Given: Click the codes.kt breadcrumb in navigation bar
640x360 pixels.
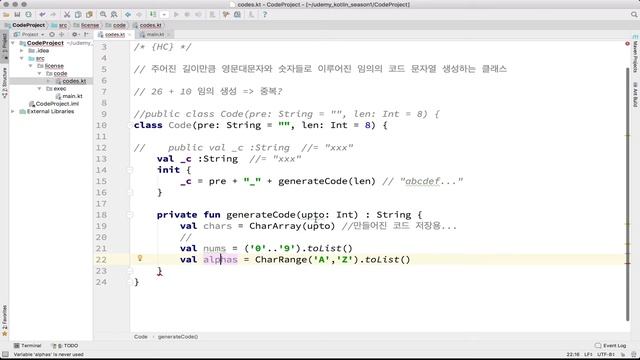Looking at the screenshot, I should 147,25.
